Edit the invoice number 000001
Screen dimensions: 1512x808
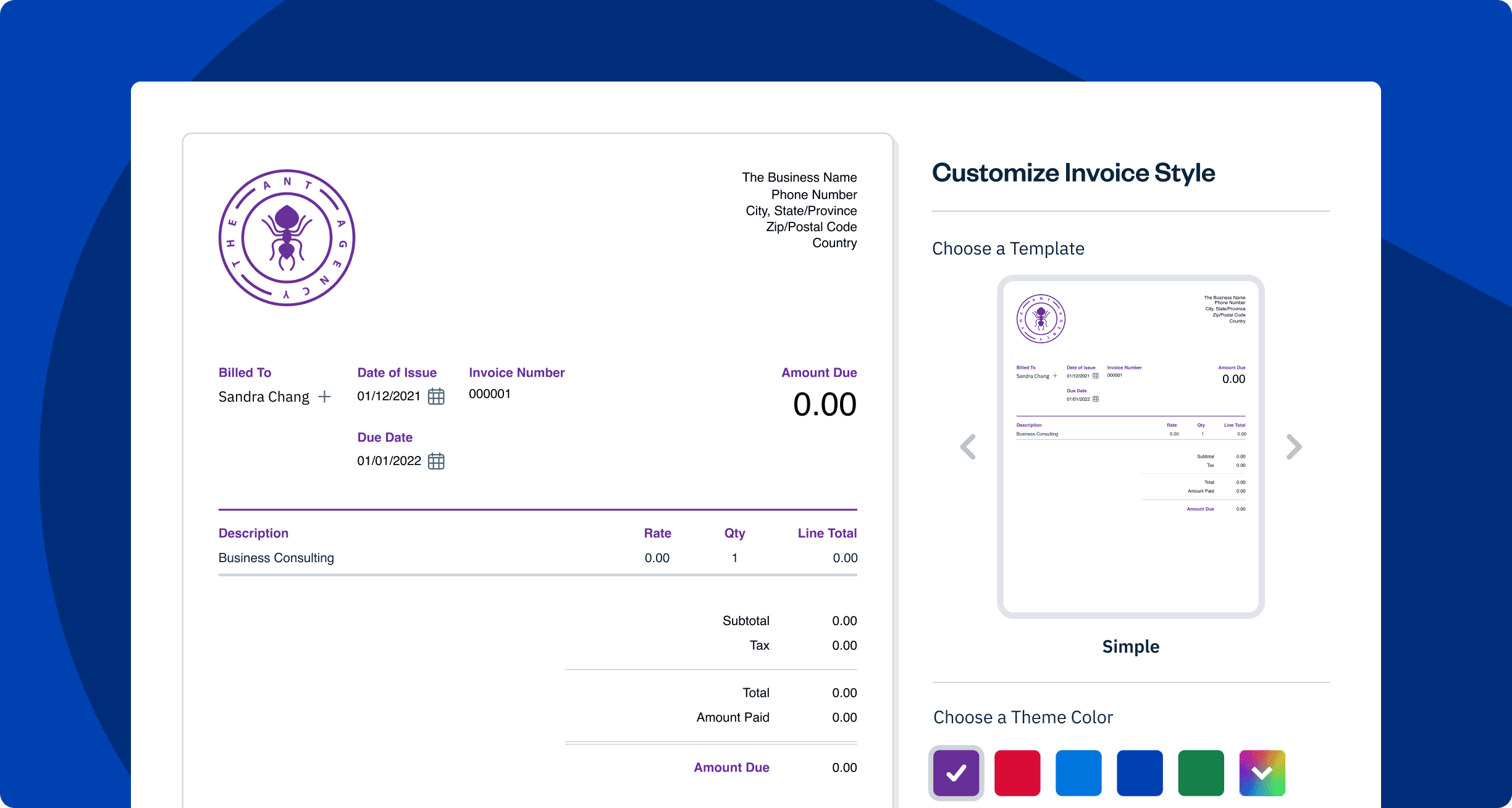click(490, 394)
